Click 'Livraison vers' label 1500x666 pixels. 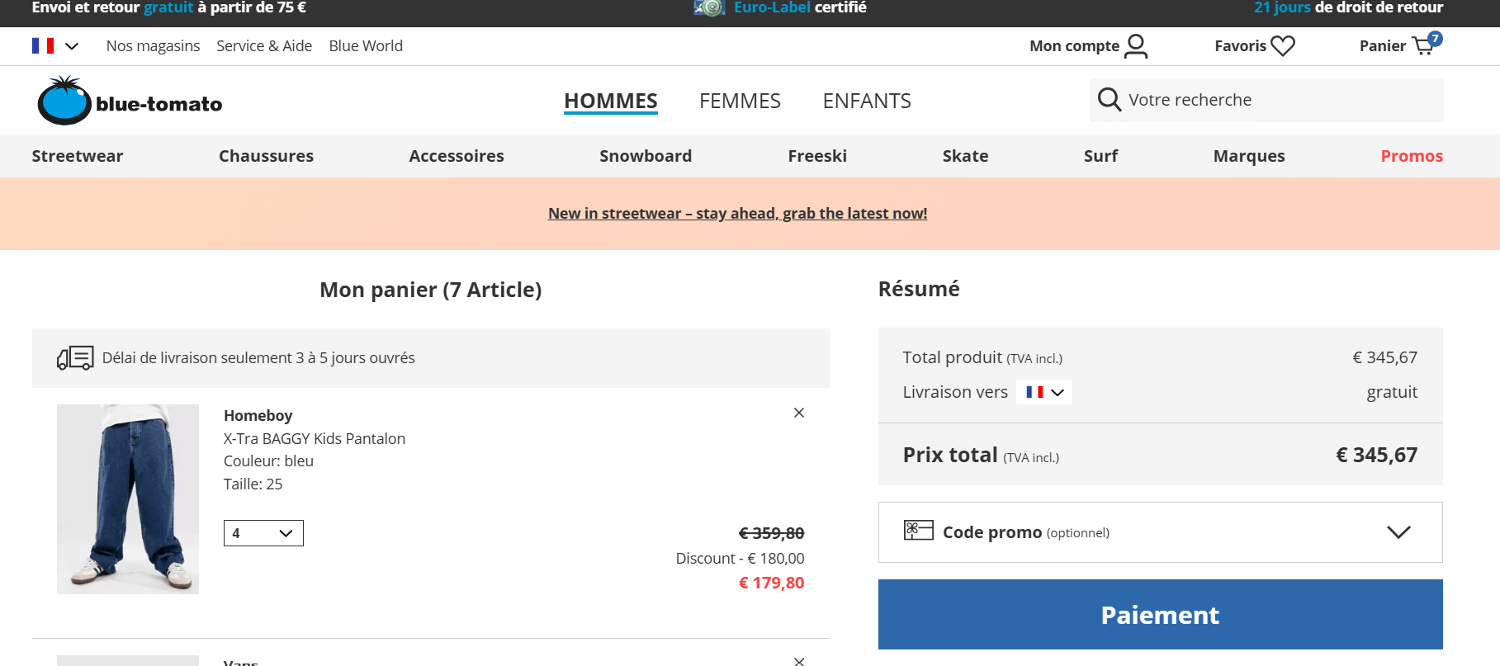(x=955, y=392)
